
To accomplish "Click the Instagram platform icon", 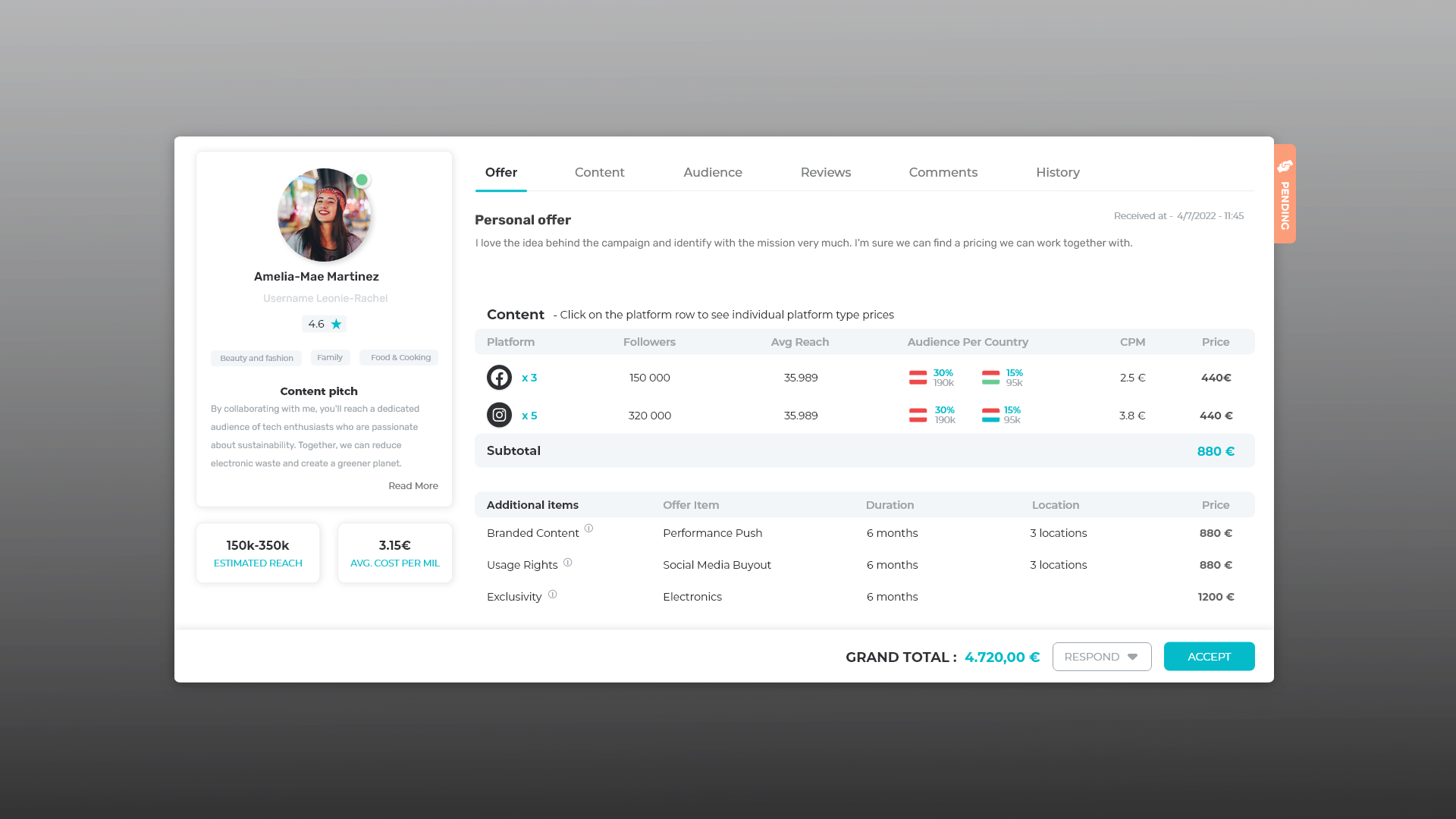I will click(499, 415).
